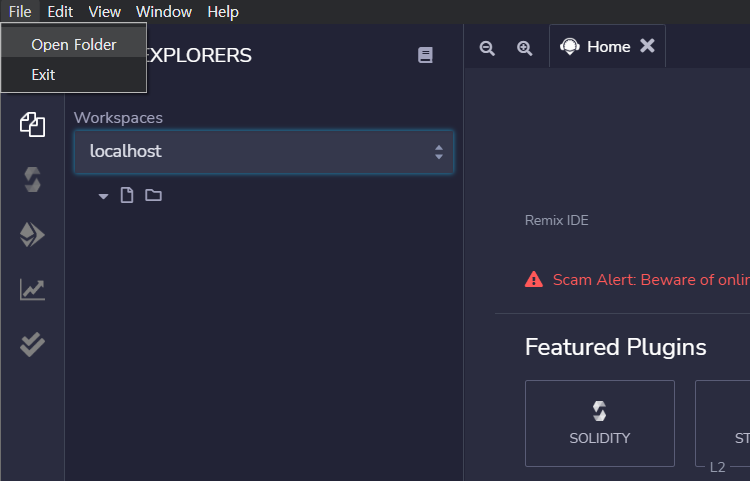Choose Exit from File menu
Image resolution: width=750 pixels, height=481 pixels.
pyautogui.click(x=74, y=75)
